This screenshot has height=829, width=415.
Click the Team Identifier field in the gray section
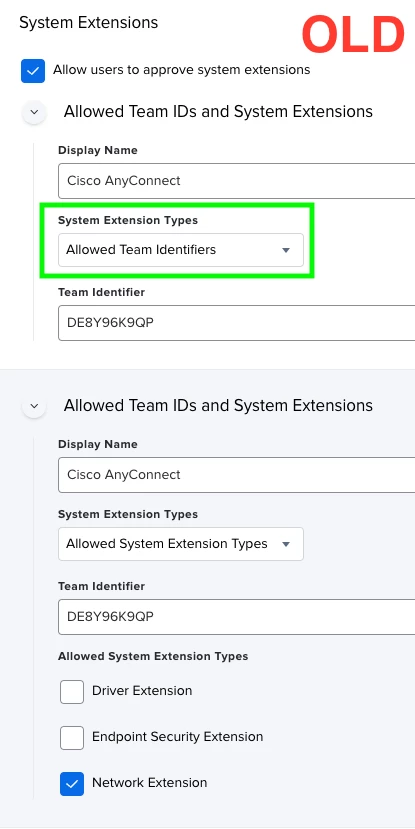(237, 616)
